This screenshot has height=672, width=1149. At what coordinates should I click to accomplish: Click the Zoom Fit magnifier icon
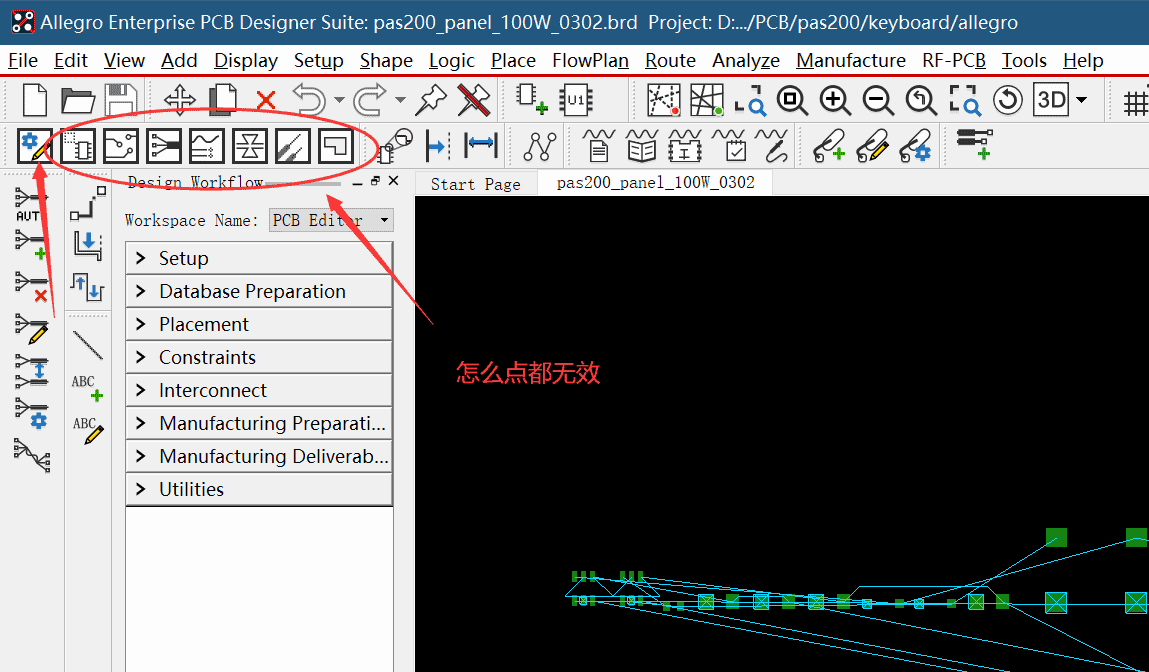click(x=793, y=100)
